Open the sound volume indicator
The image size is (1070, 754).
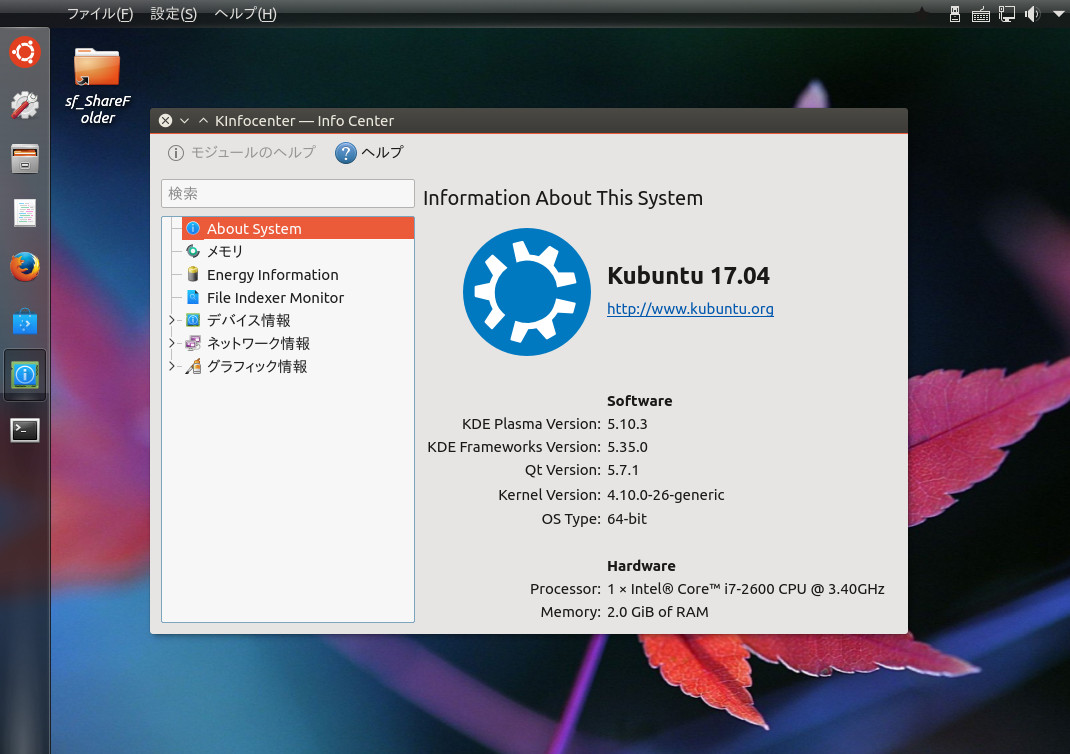point(1032,14)
